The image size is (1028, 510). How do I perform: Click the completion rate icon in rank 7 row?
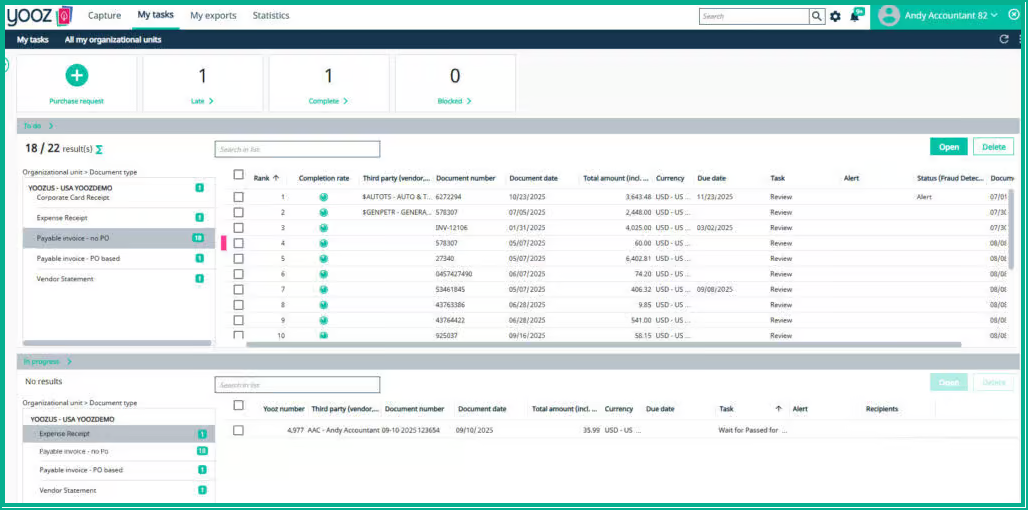(x=323, y=289)
